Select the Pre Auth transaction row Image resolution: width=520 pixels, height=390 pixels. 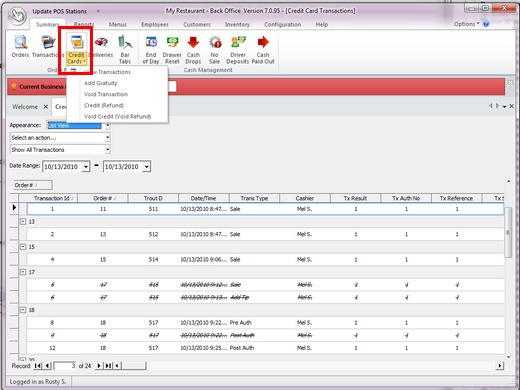click(x=265, y=323)
